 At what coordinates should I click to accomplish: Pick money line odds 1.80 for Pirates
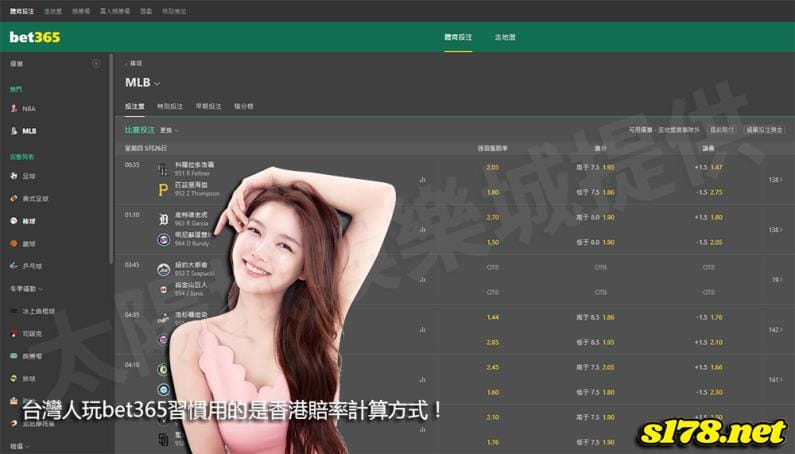pyautogui.click(x=492, y=192)
